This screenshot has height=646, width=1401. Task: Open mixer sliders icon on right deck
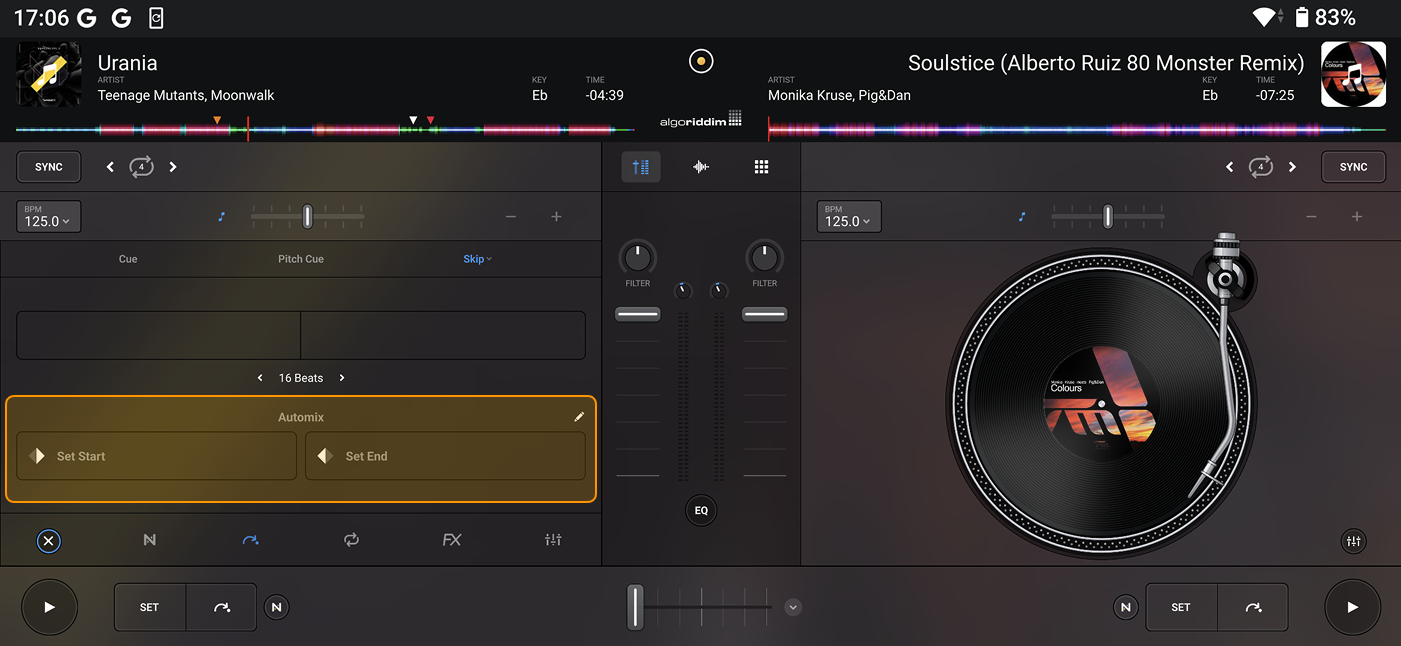(x=1353, y=541)
